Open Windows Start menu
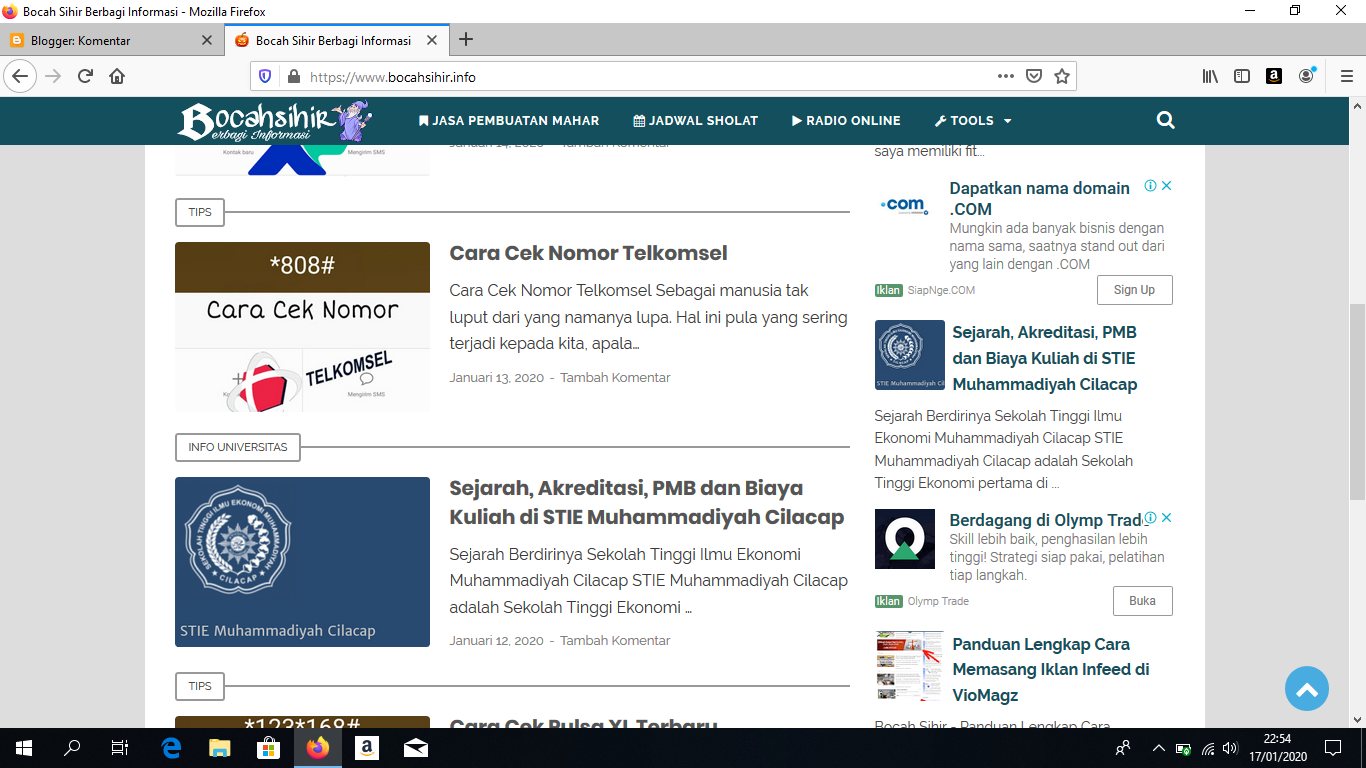The image size is (1366, 768). pyautogui.click(x=23, y=747)
